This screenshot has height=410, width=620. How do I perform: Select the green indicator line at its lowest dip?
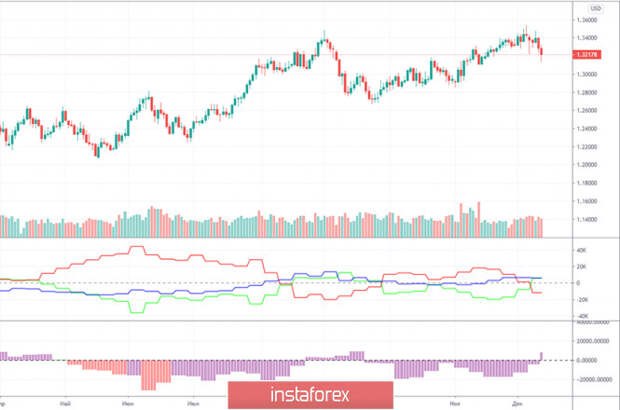click(140, 312)
